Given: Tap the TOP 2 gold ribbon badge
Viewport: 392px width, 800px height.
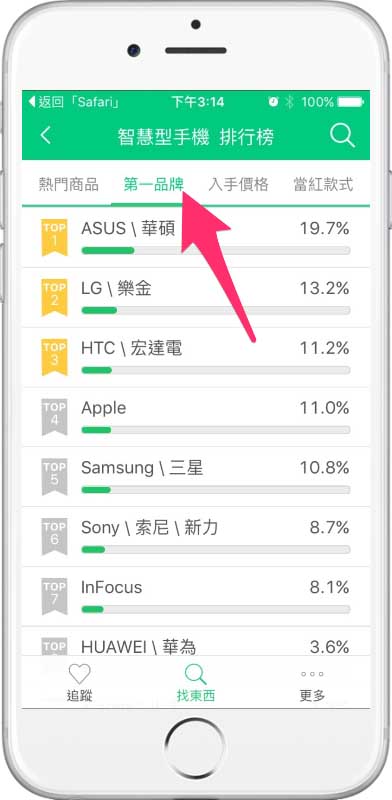Looking at the screenshot, I should (x=55, y=297).
